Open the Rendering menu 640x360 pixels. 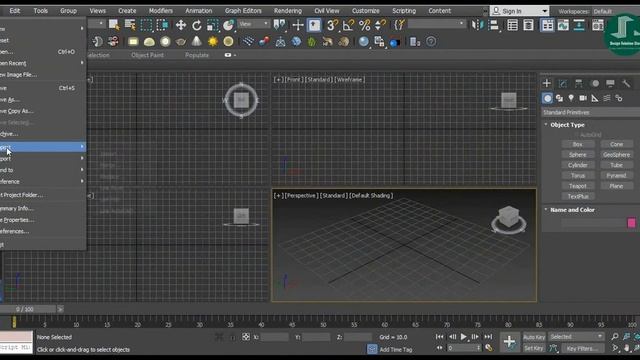pyautogui.click(x=288, y=11)
